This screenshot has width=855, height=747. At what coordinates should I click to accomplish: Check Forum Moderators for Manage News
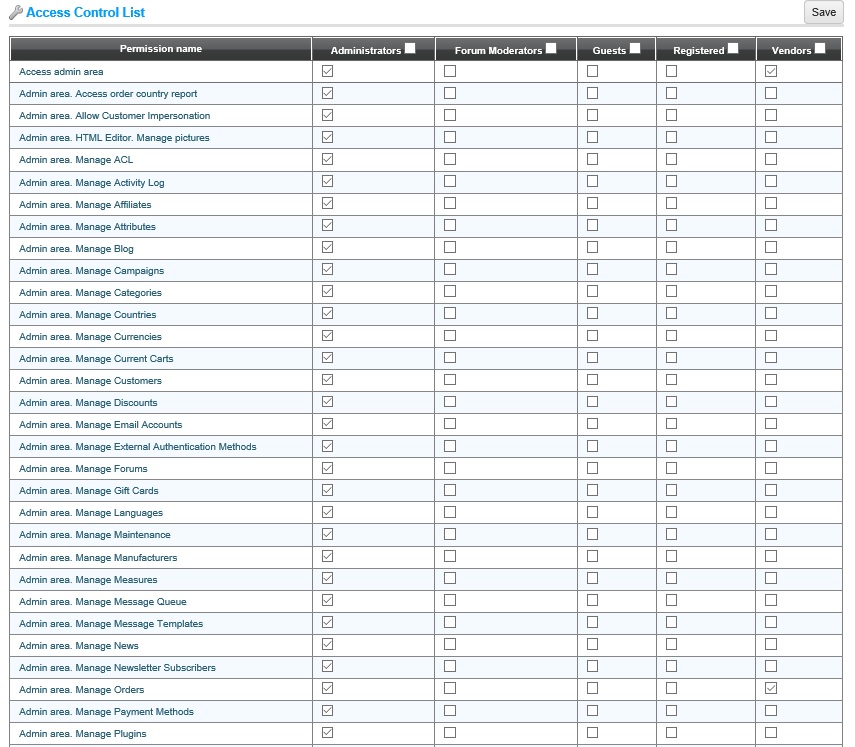pyautogui.click(x=450, y=644)
